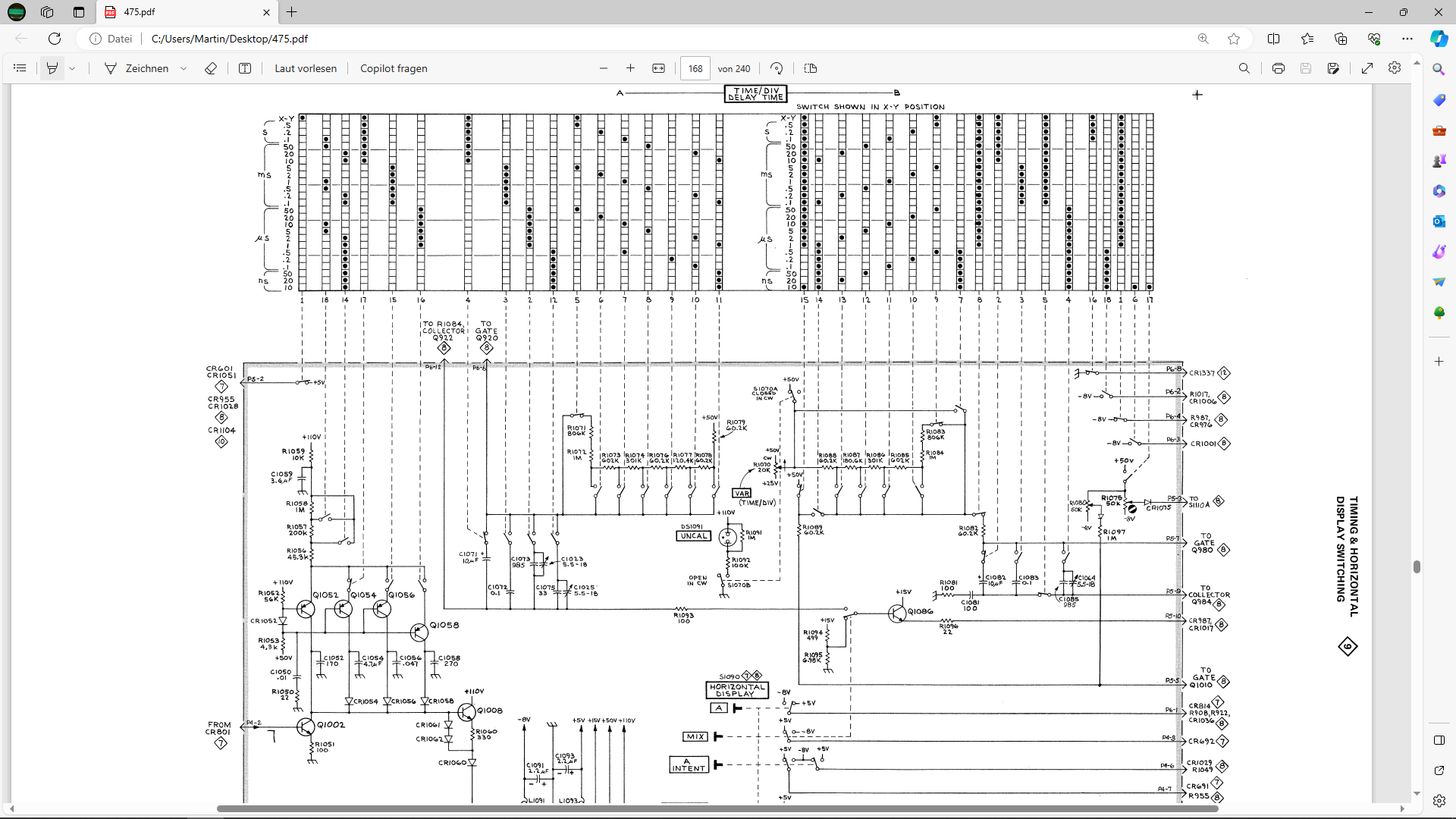Image resolution: width=1456 pixels, height=819 pixels.
Task: Open Copilot sidebar button
Action: click(x=1439, y=39)
